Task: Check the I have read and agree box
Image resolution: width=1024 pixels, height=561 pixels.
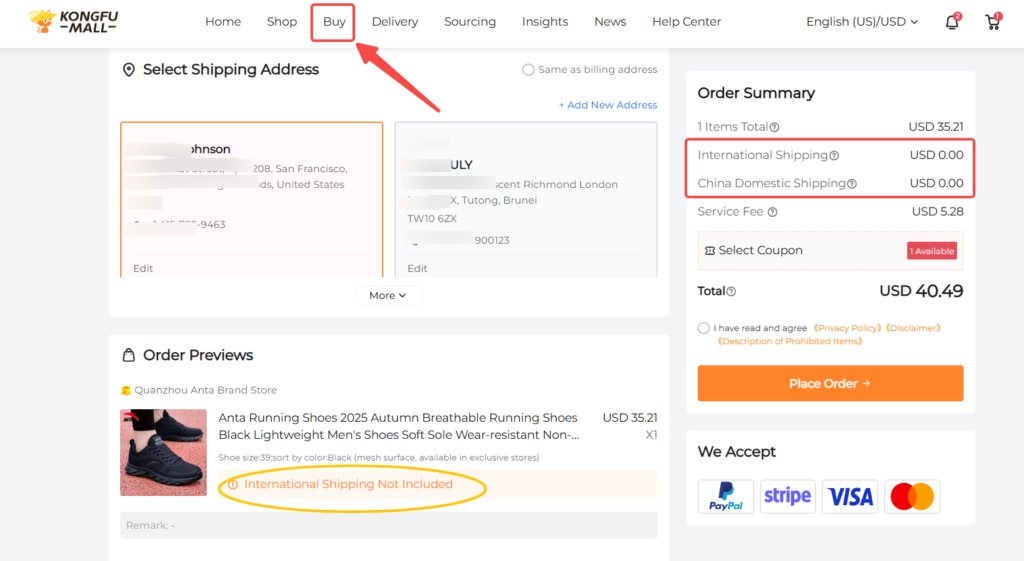Action: click(x=704, y=328)
